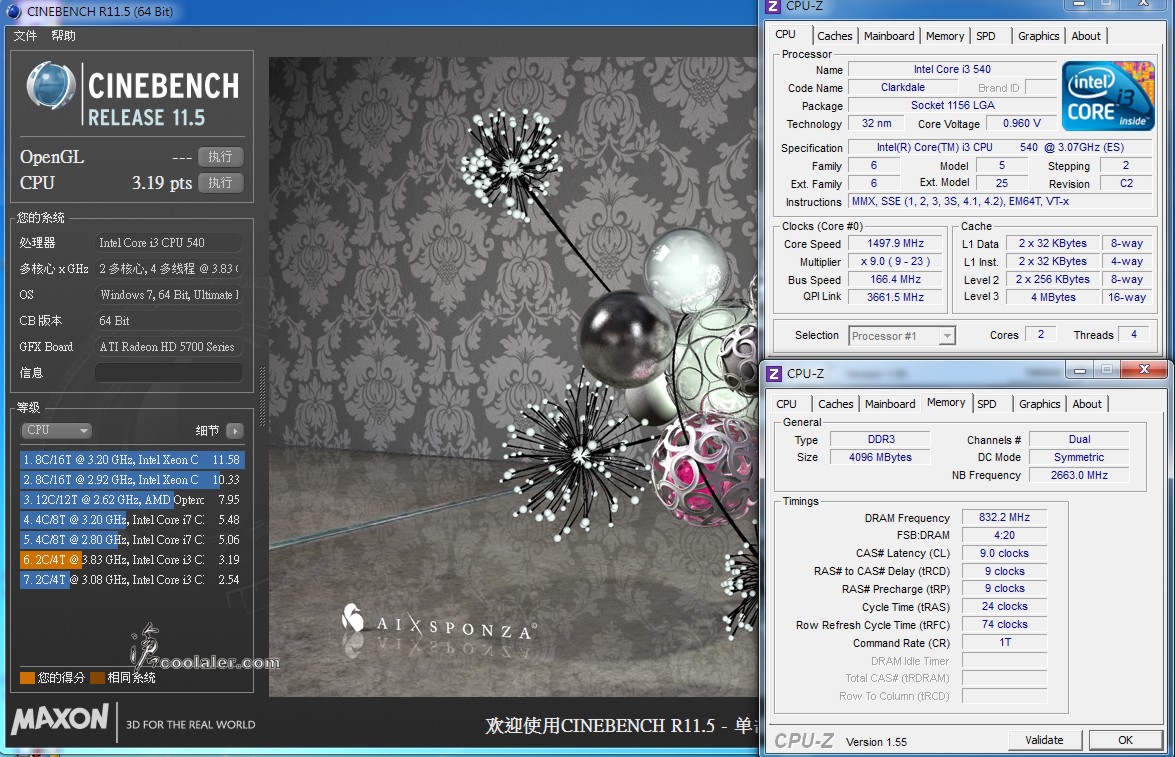
Task: Select ranking row 6 2C/4T 3.83 GHz
Action: click(132, 560)
